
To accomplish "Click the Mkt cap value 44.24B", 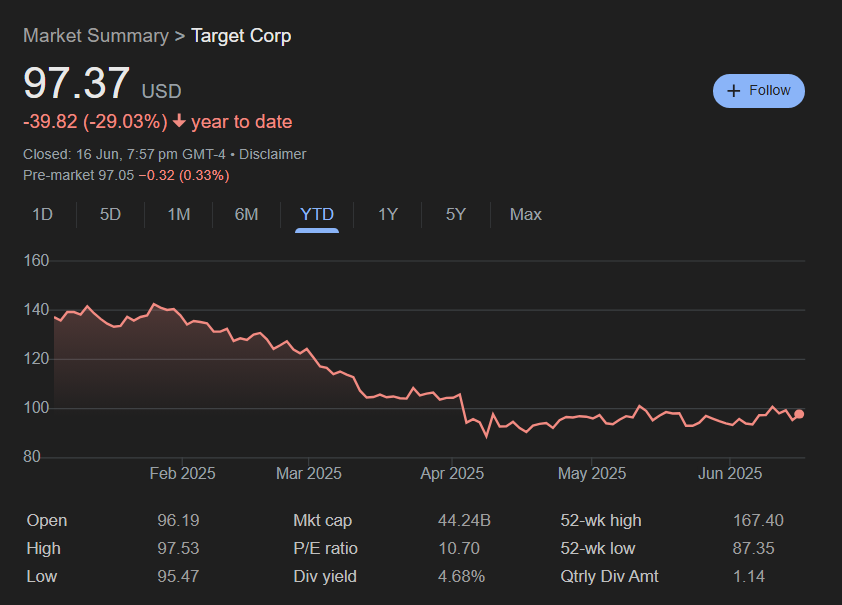I will pos(464,521).
